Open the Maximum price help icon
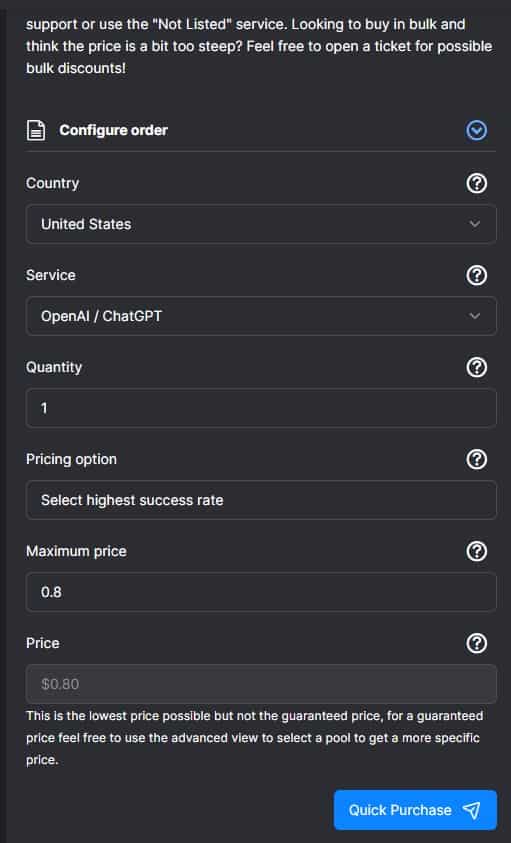Screen dimensions: 511x843 pyautogui.click(x=477, y=551)
